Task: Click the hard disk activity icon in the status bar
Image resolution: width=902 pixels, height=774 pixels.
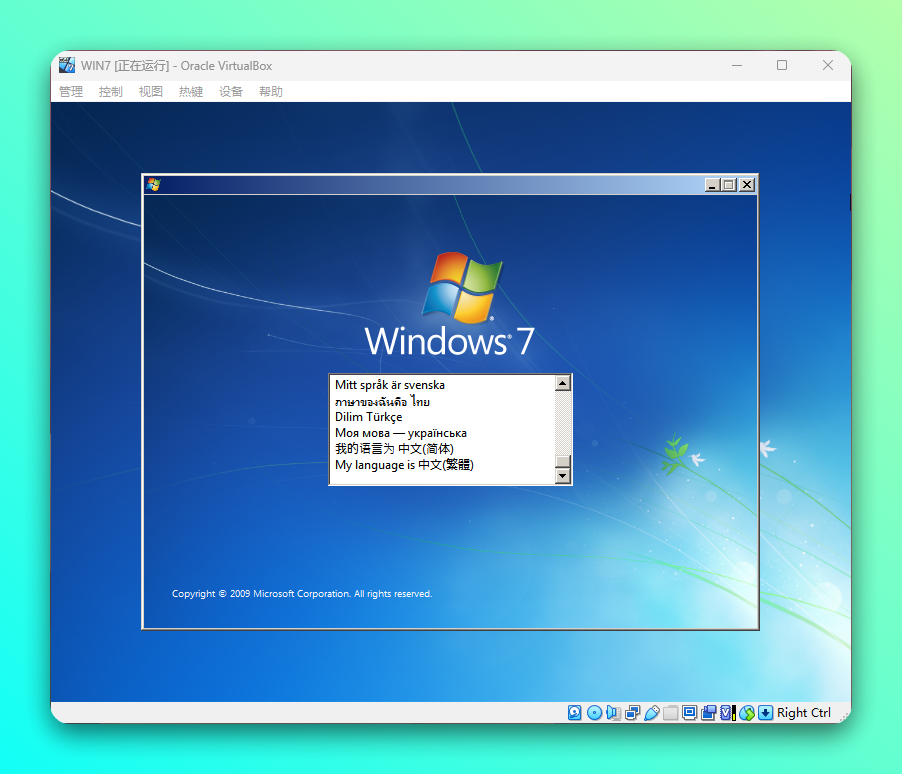Action: pyautogui.click(x=573, y=712)
